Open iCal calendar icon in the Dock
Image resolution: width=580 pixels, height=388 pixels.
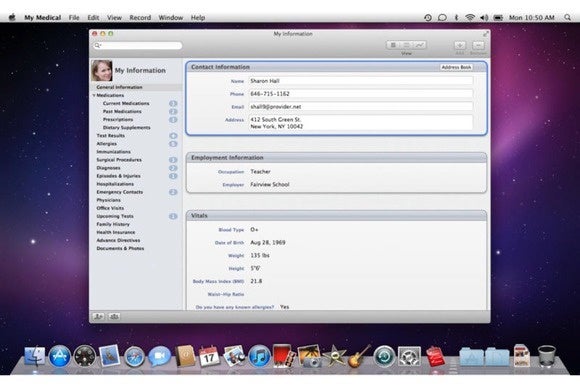click(209, 356)
